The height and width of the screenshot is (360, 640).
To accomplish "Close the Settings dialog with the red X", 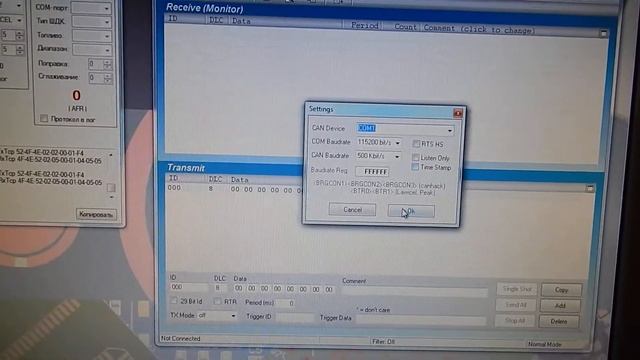I will pos(458,113).
